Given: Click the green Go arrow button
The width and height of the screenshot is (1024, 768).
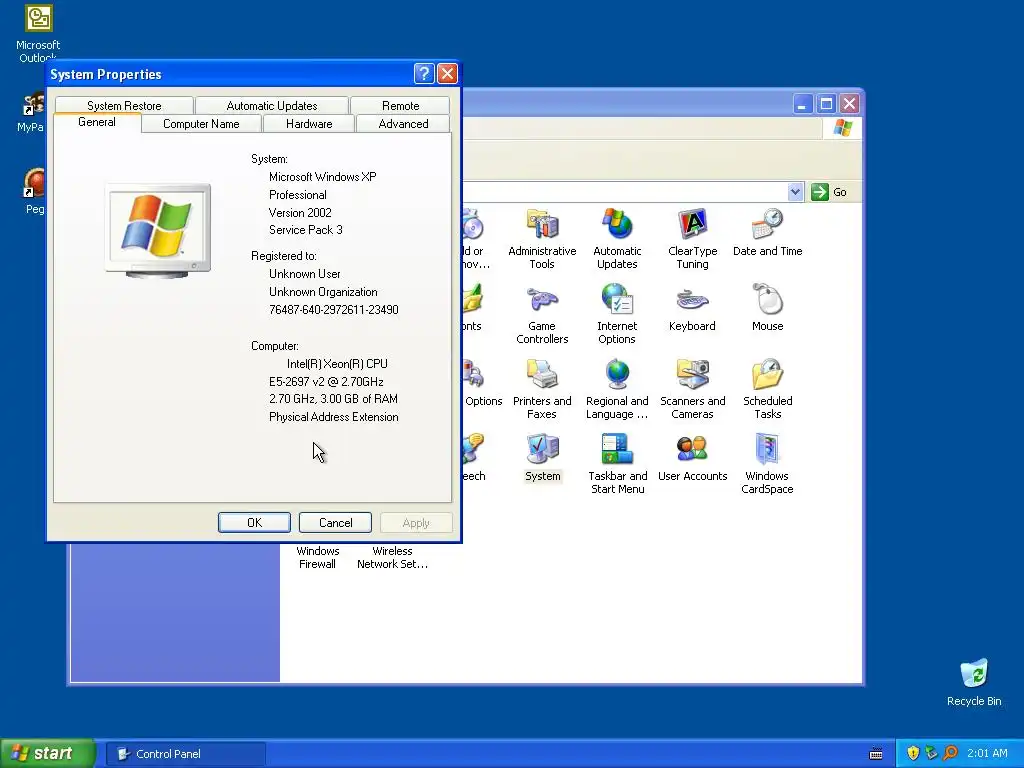Looking at the screenshot, I should click(x=819, y=192).
